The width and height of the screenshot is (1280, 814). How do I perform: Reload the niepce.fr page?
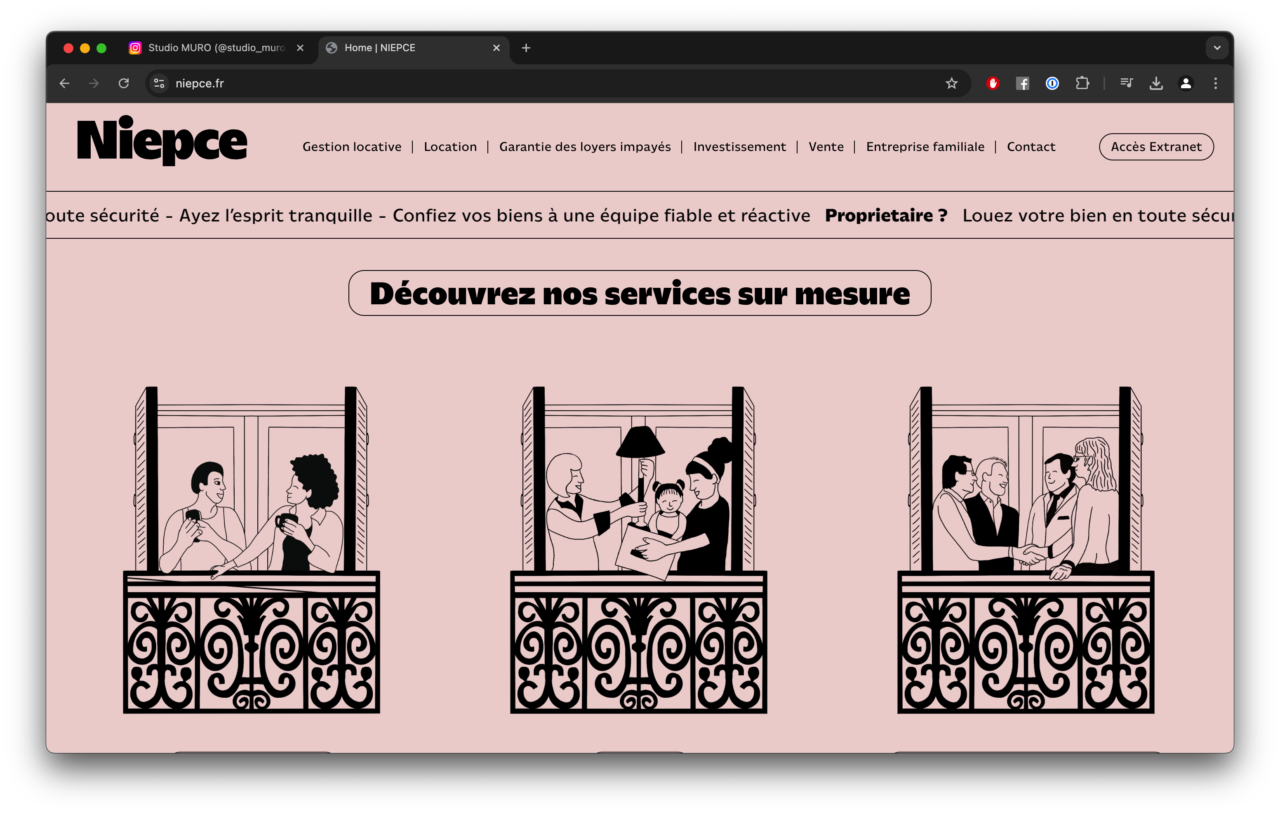tap(124, 84)
